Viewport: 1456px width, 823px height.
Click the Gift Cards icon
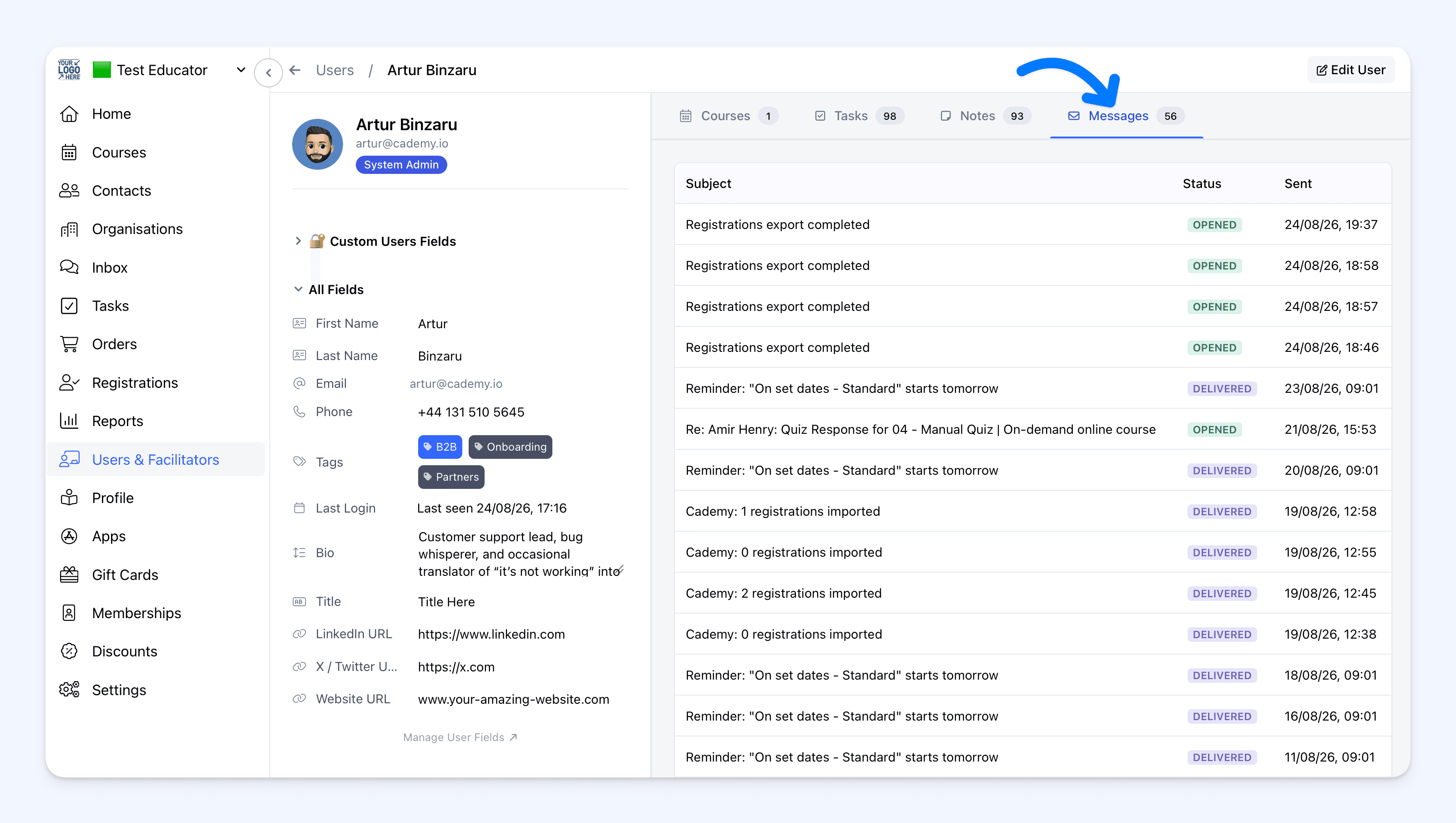69,574
